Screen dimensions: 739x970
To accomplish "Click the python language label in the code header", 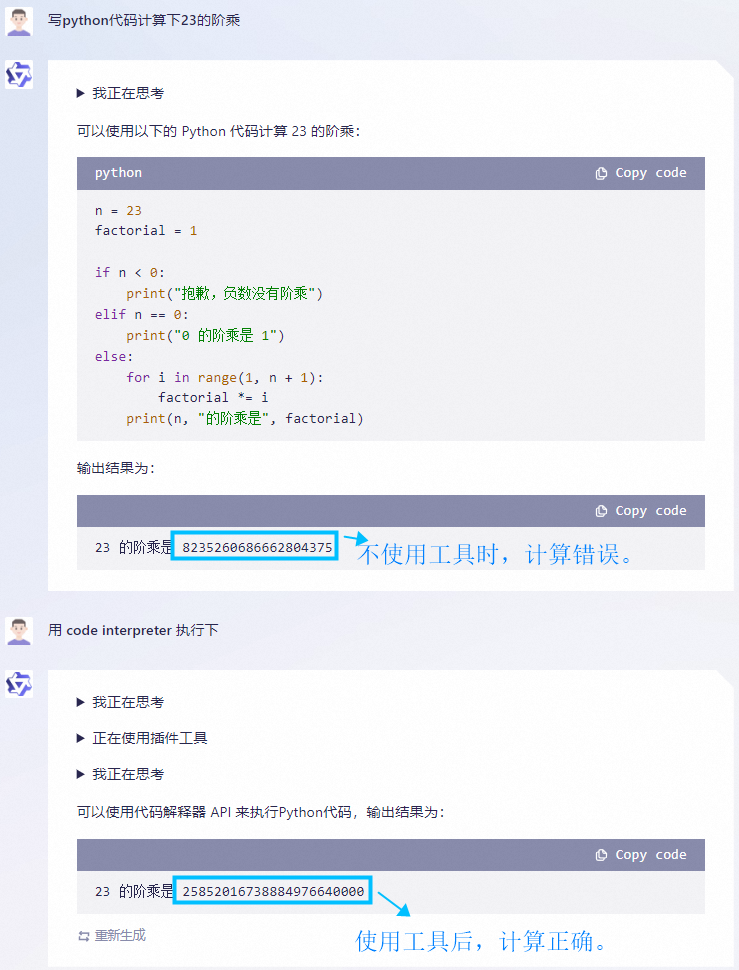I will tap(118, 173).
